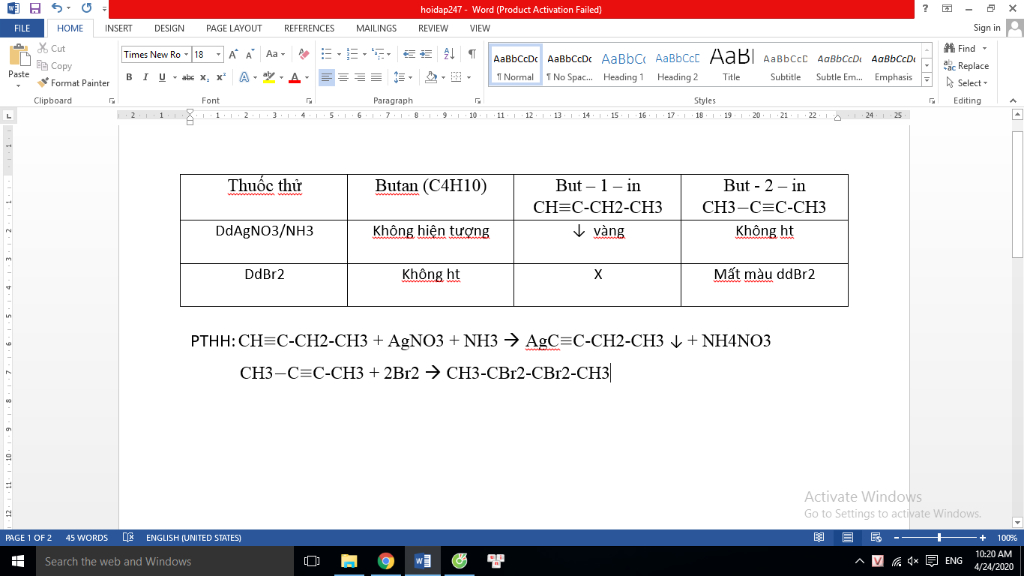The height and width of the screenshot is (576, 1024).
Task: Toggle Bold formatting
Action: tap(129, 78)
